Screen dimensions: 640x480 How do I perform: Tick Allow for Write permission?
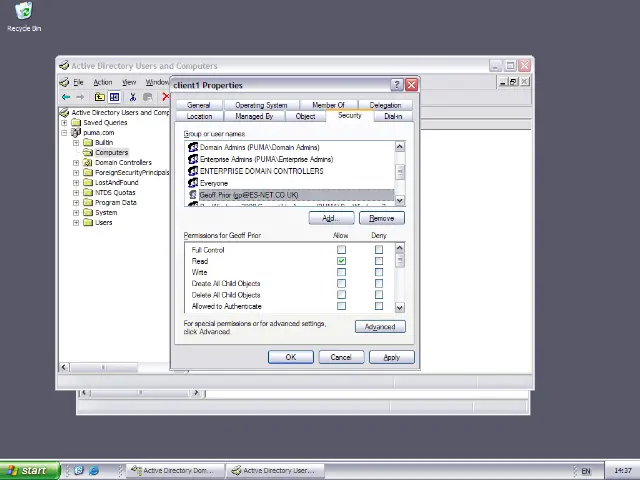tap(341, 272)
